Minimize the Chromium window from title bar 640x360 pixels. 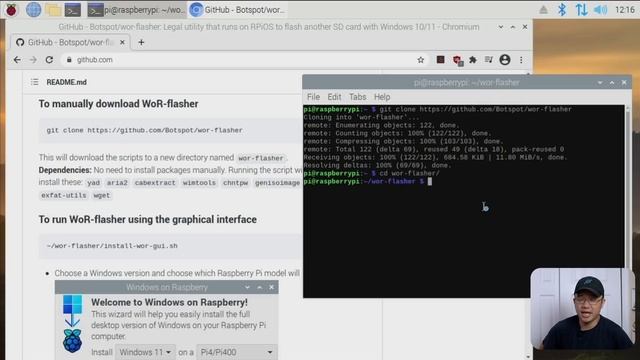[x=500, y=27]
